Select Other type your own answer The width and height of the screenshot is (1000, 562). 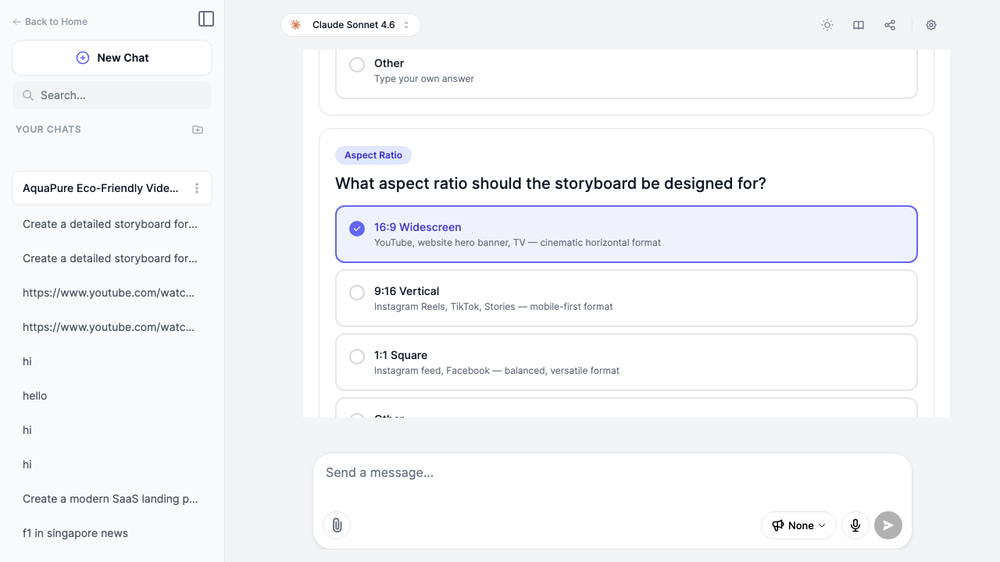click(x=357, y=65)
